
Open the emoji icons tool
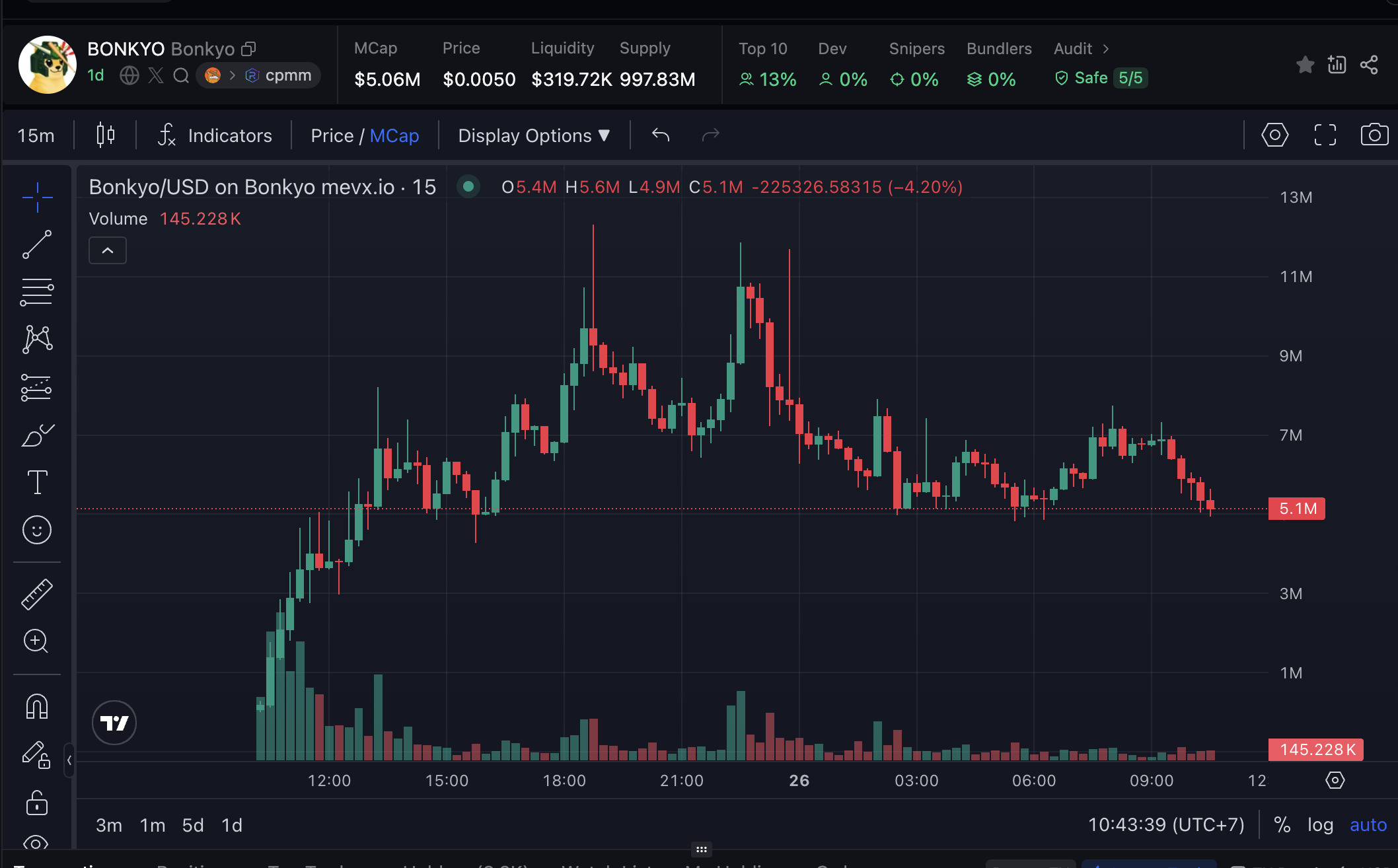click(37, 530)
